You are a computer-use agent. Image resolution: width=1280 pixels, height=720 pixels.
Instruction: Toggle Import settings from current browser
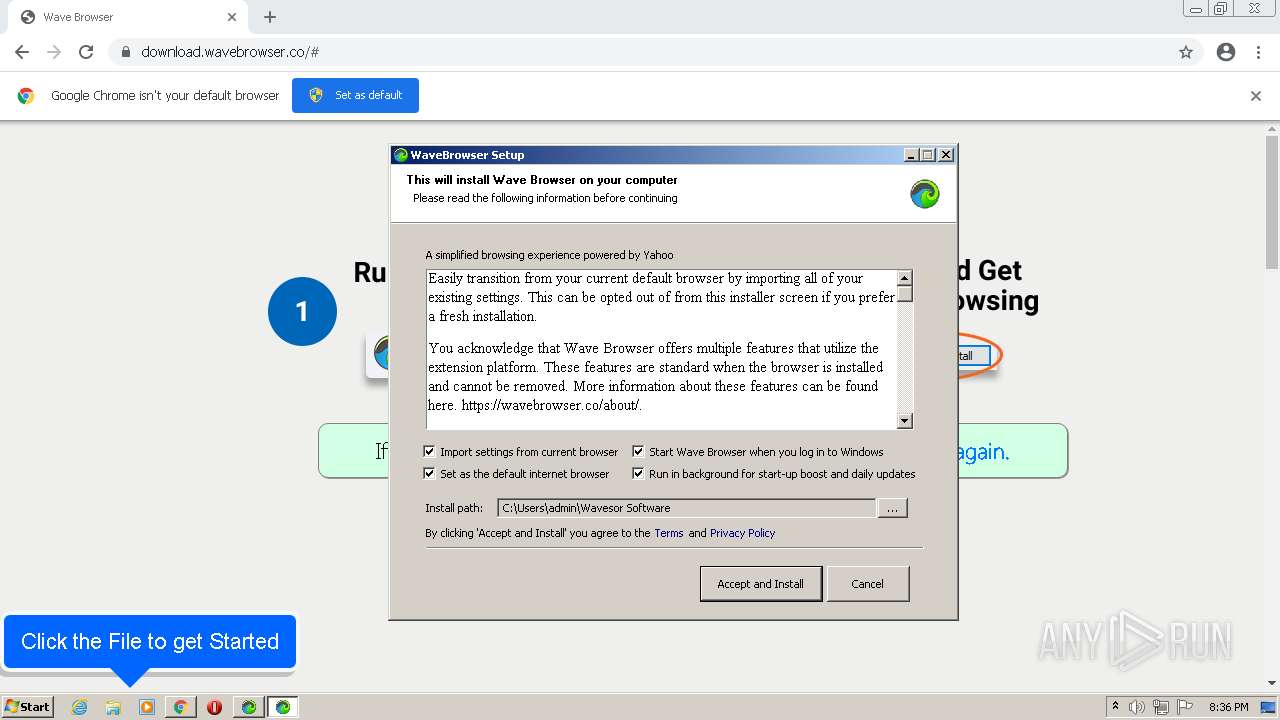429,452
